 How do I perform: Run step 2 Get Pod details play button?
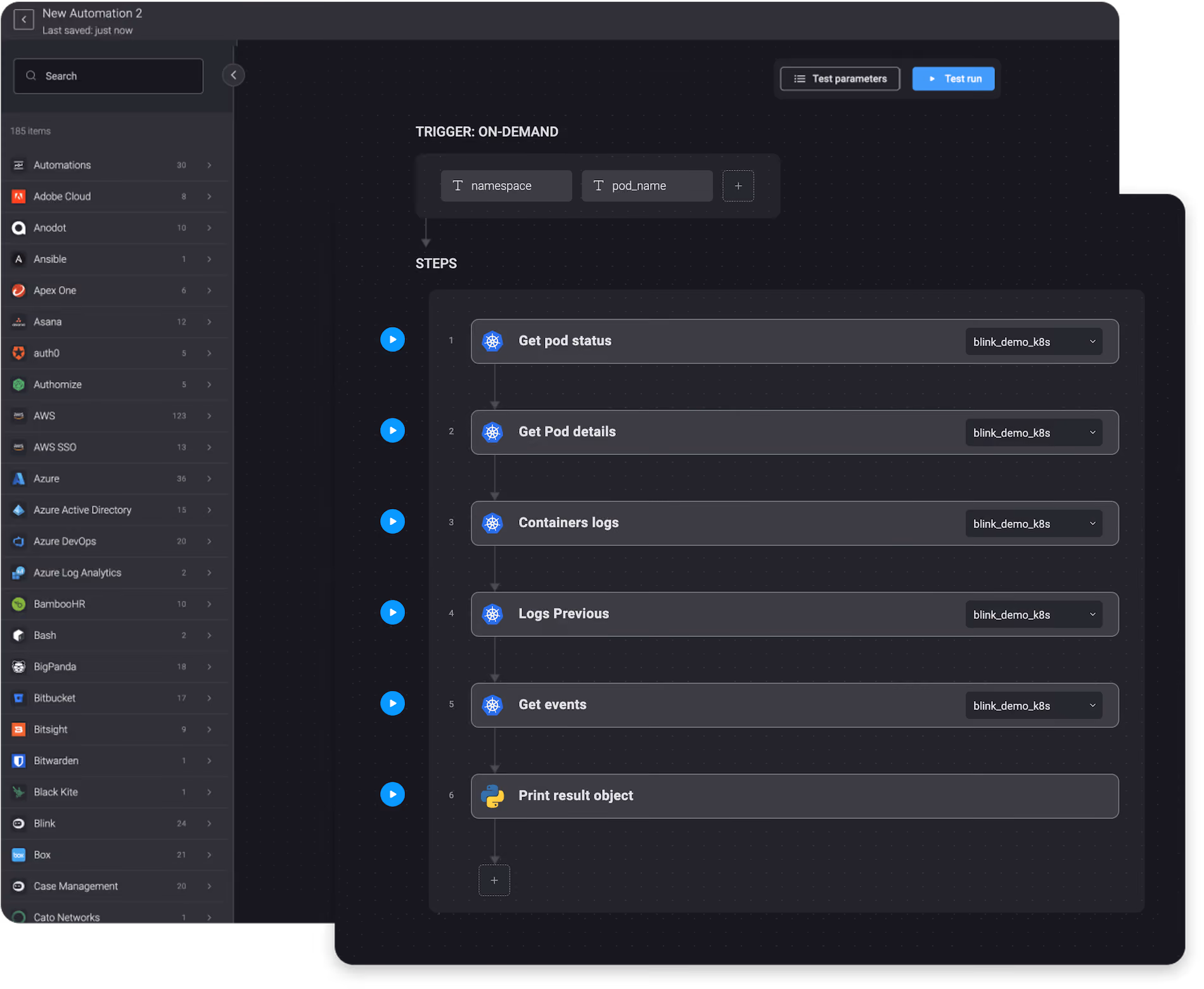tap(392, 430)
